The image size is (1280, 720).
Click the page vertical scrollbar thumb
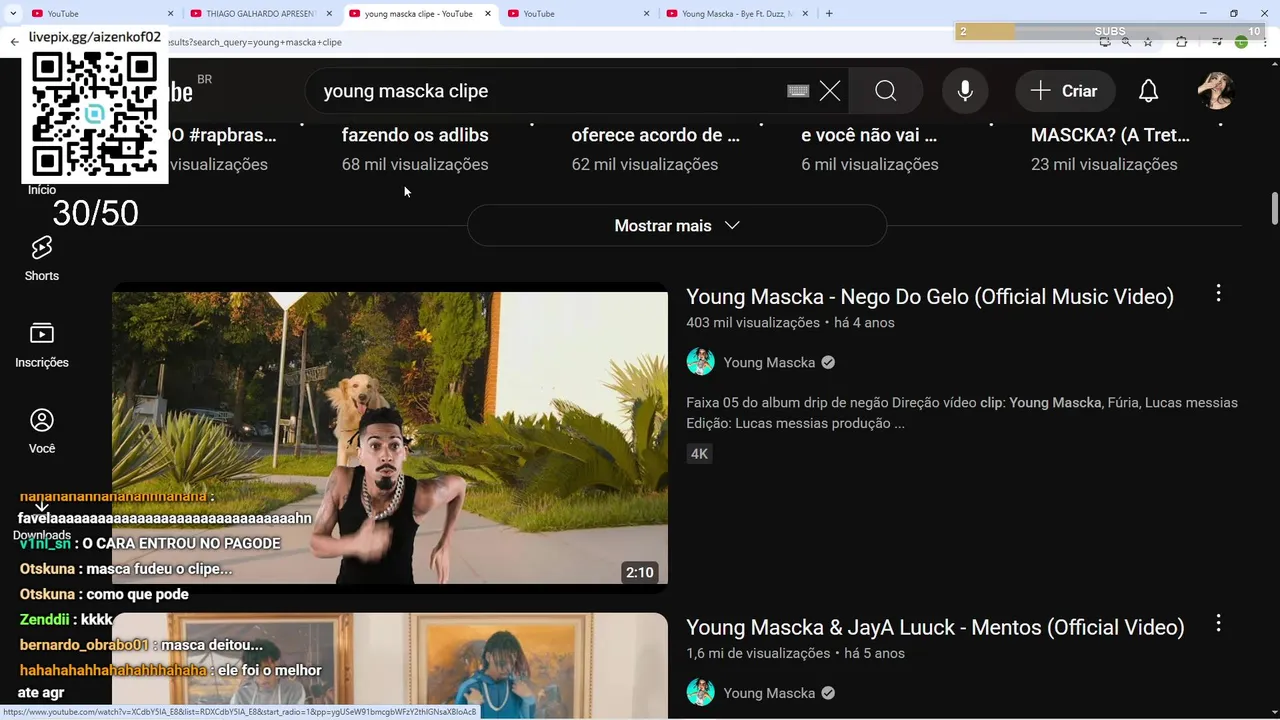coord(1275,208)
